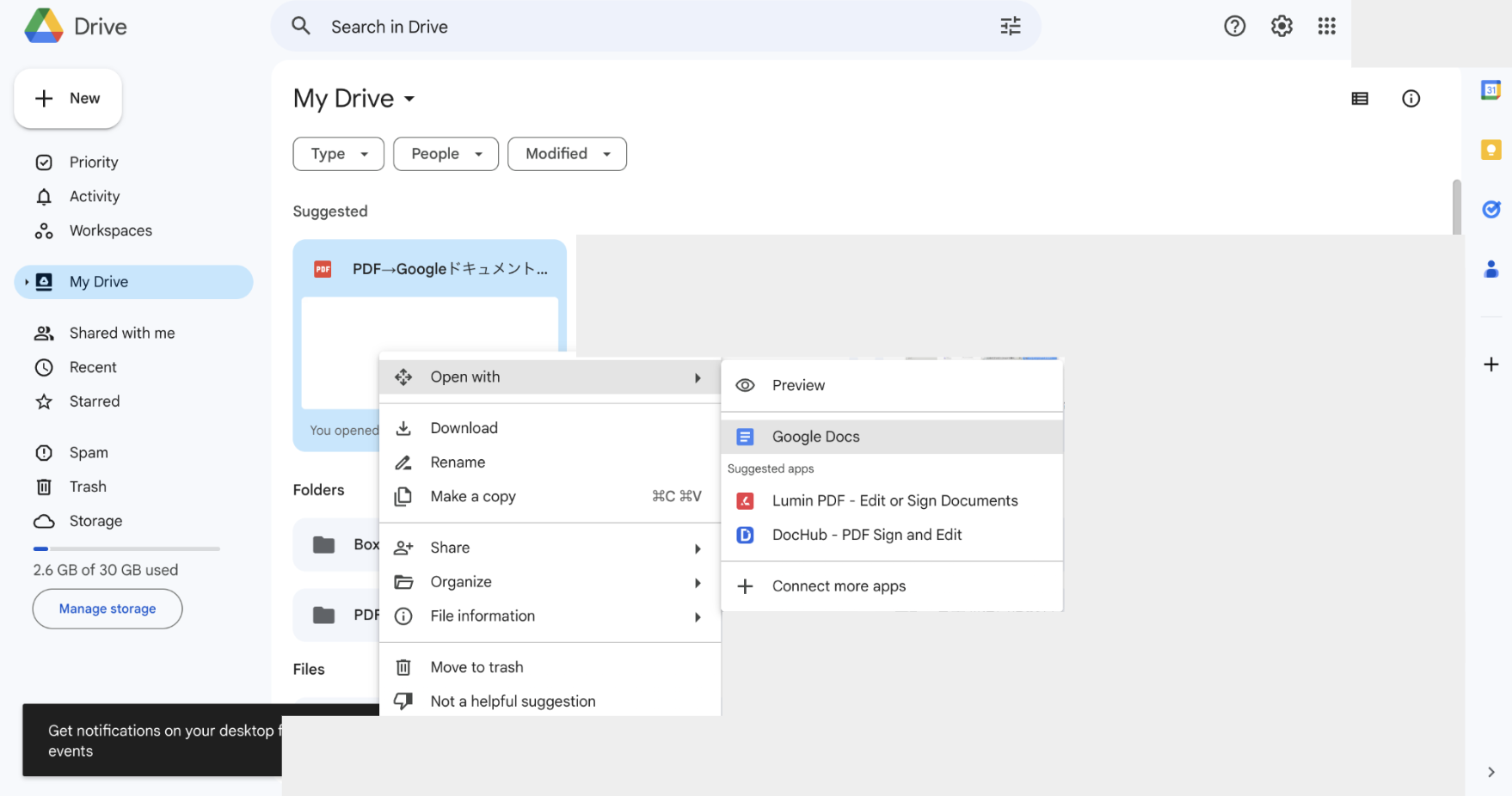This screenshot has width=1512, height=796.
Task: Open Contacts side panel icon
Action: coord(1490,269)
